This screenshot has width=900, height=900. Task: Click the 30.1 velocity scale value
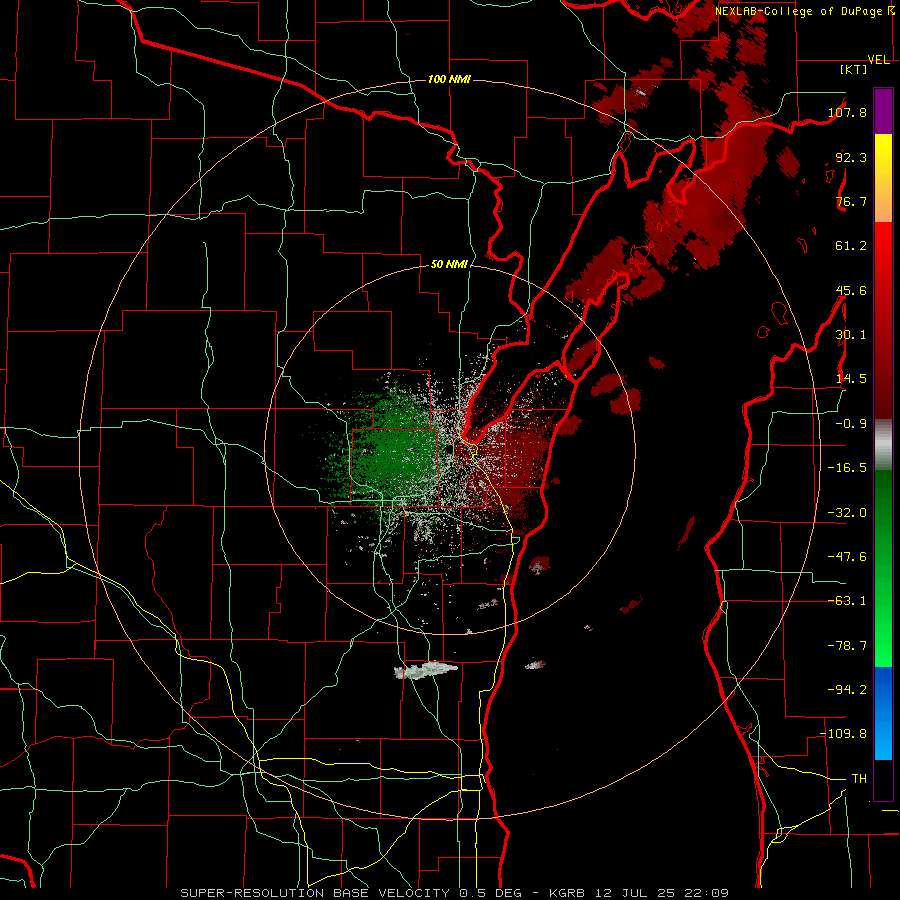pyautogui.click(x=851, y=335)
